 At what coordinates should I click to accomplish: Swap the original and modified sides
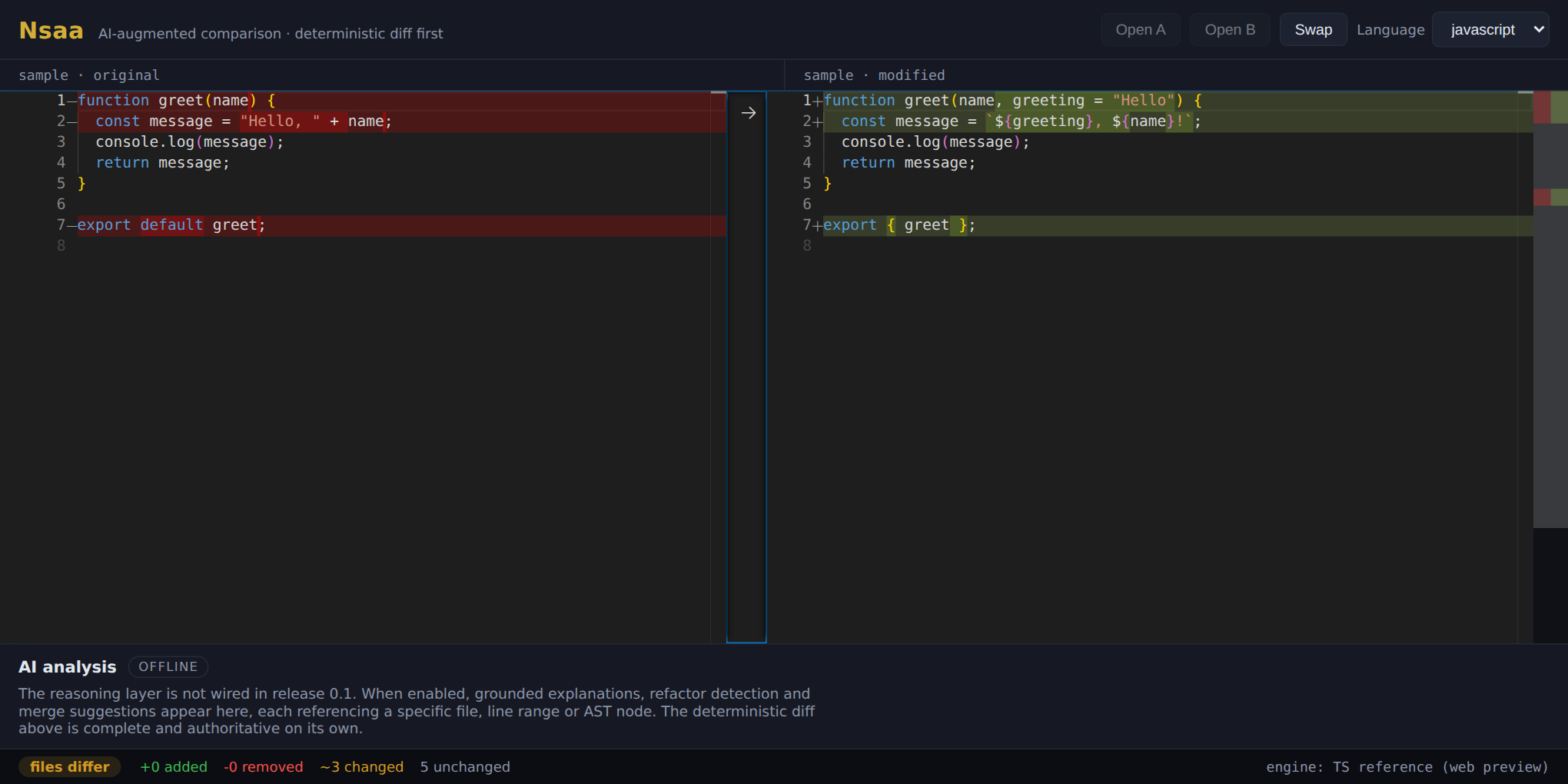1313,30
